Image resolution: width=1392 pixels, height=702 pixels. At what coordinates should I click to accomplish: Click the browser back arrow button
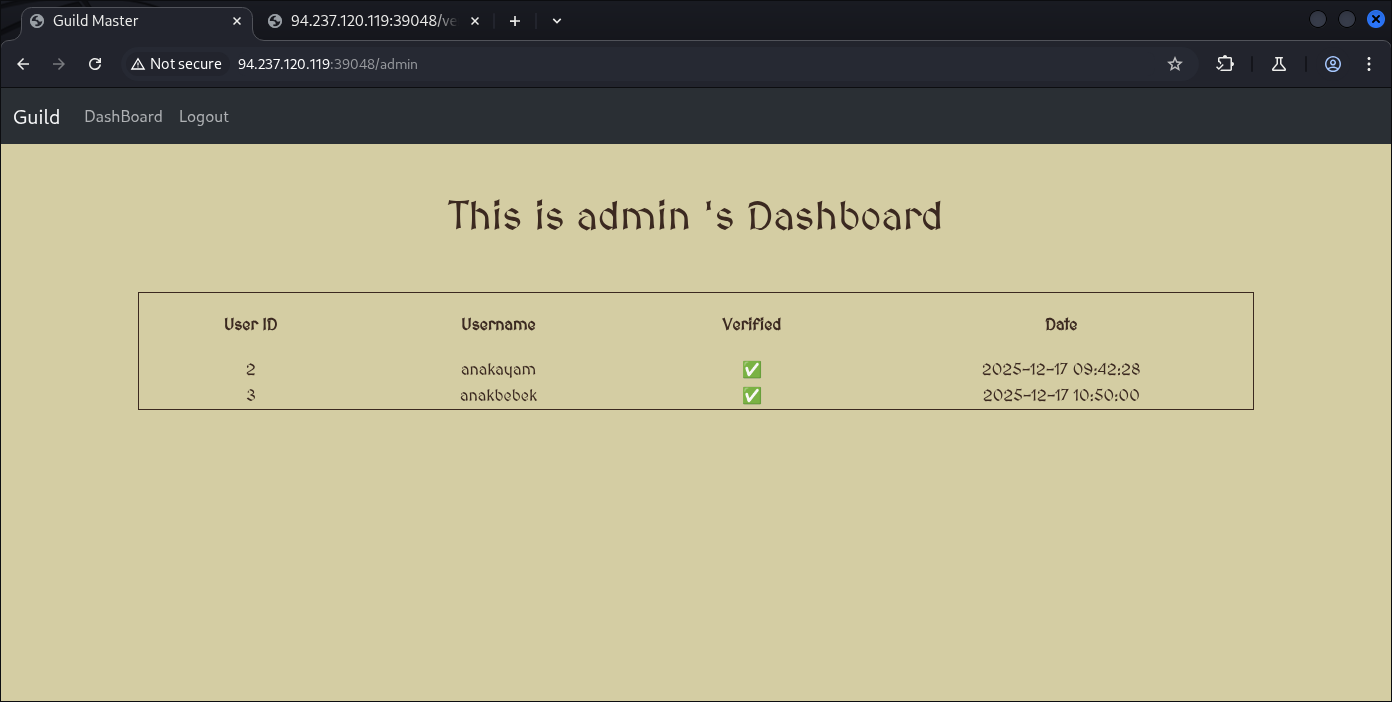[23, 64]
